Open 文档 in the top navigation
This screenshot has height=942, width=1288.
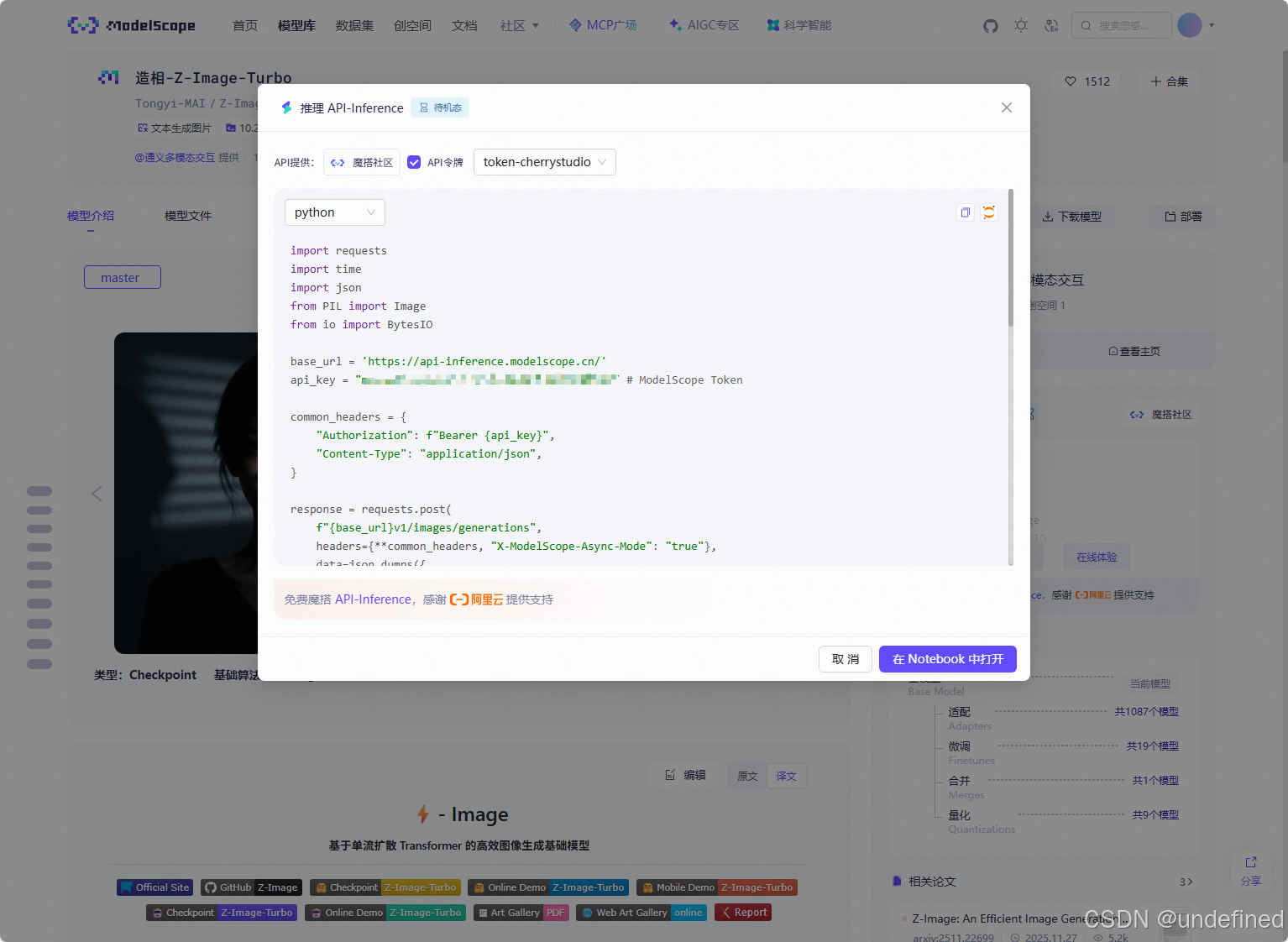coord(464,26)
